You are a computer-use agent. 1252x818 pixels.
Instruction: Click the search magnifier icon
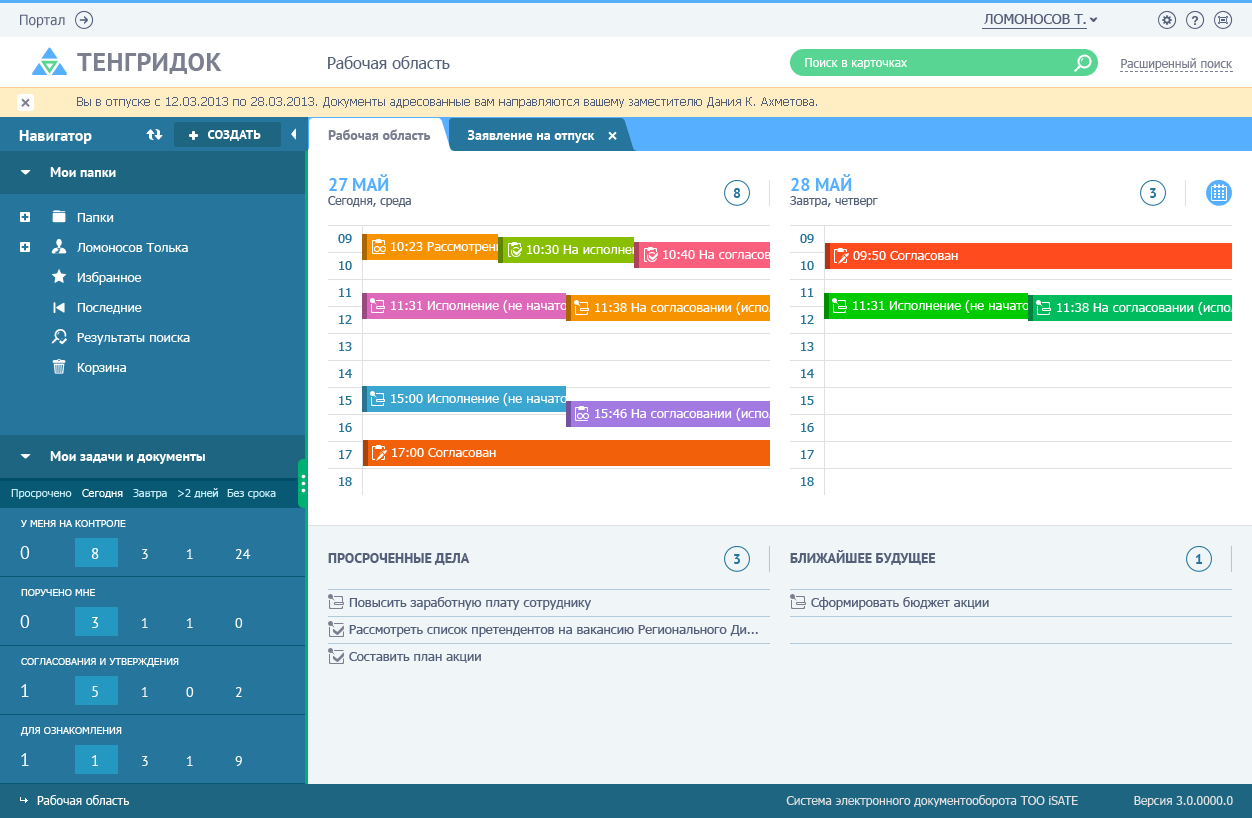tap(1082, 63)
